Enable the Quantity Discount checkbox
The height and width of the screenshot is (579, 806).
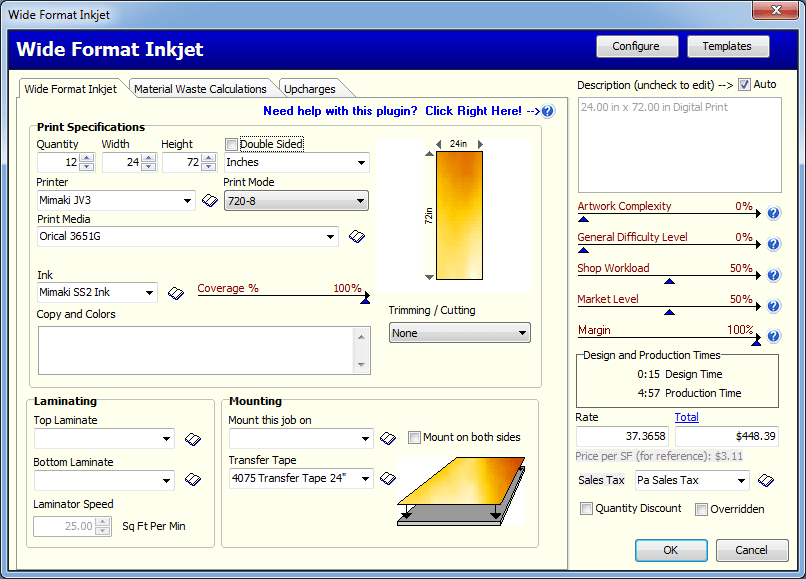tap(587, 509)
